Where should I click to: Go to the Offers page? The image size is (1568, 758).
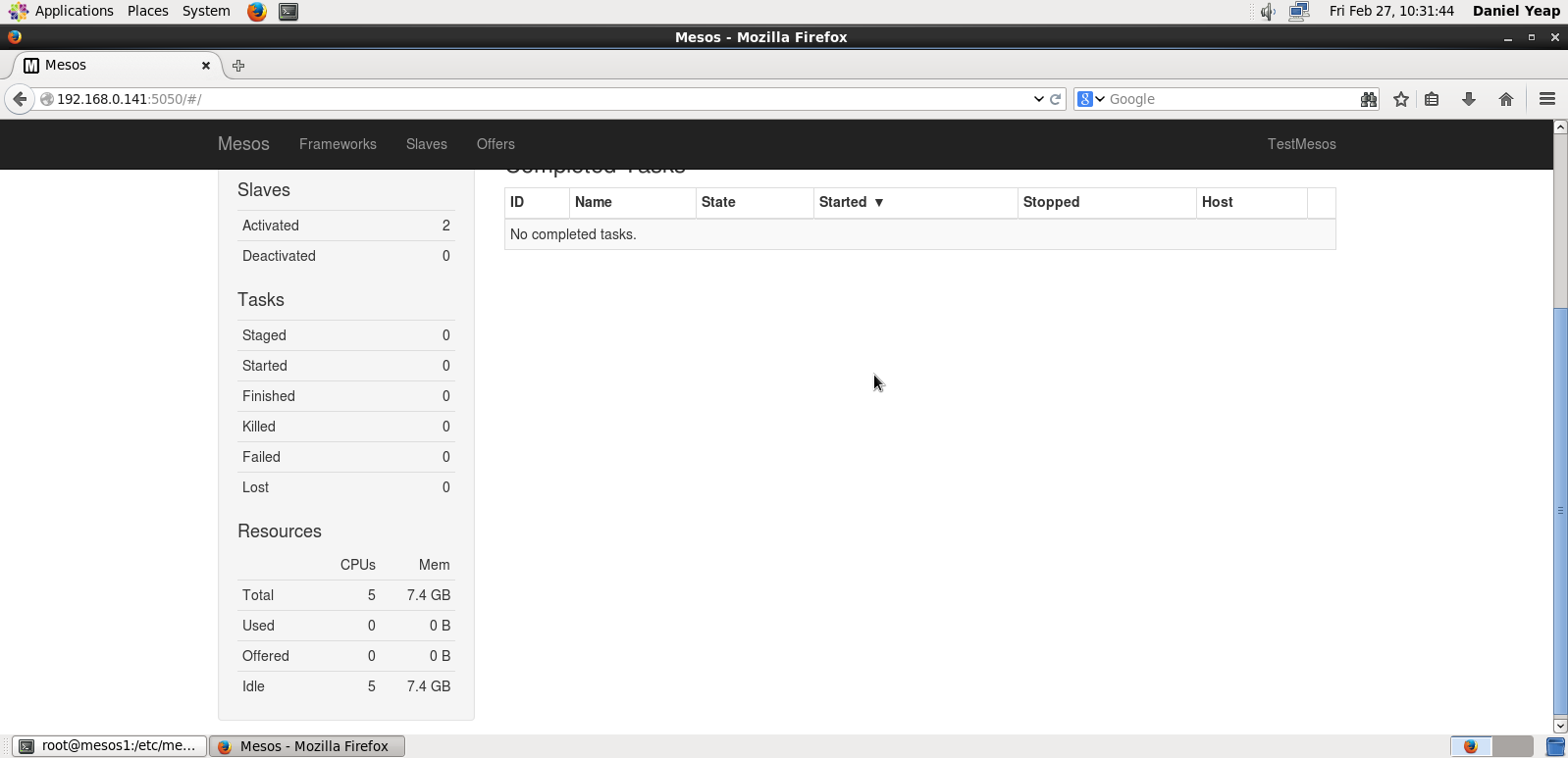[496, 144]
